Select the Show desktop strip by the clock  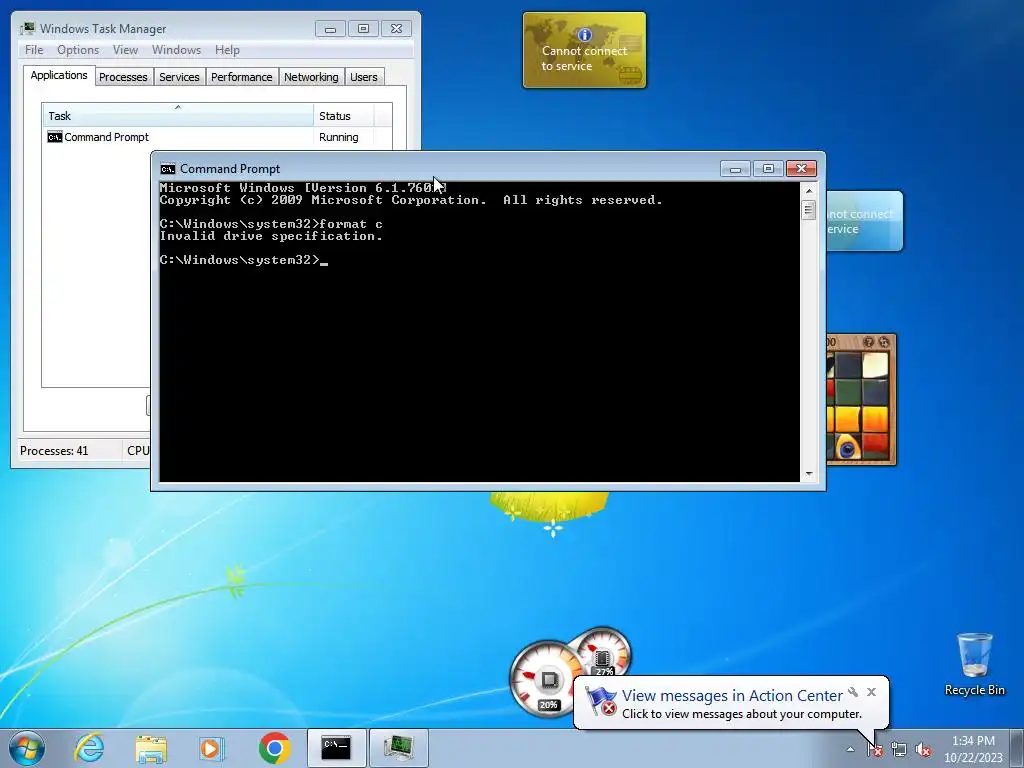pyautogui.click(x=1018, y=748)
